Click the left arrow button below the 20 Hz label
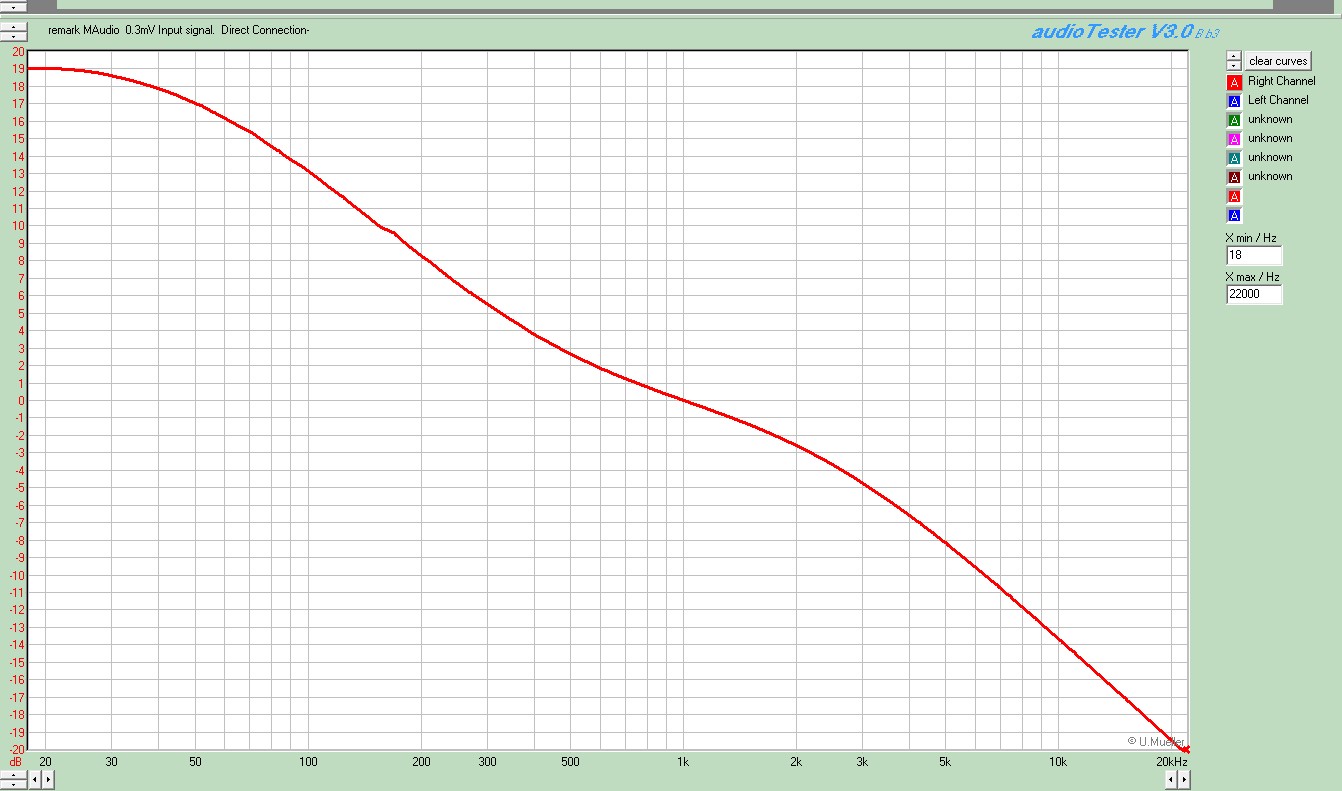Screen dimensions: 1342x791 pos(35,780)
